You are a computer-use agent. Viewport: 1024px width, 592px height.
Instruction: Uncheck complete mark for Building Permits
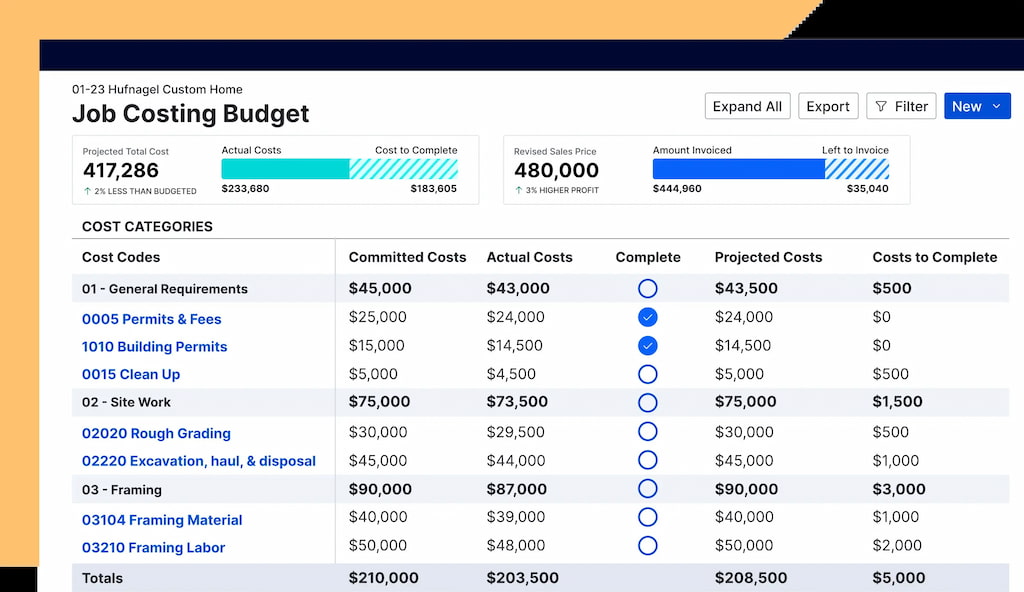point(647,346)
